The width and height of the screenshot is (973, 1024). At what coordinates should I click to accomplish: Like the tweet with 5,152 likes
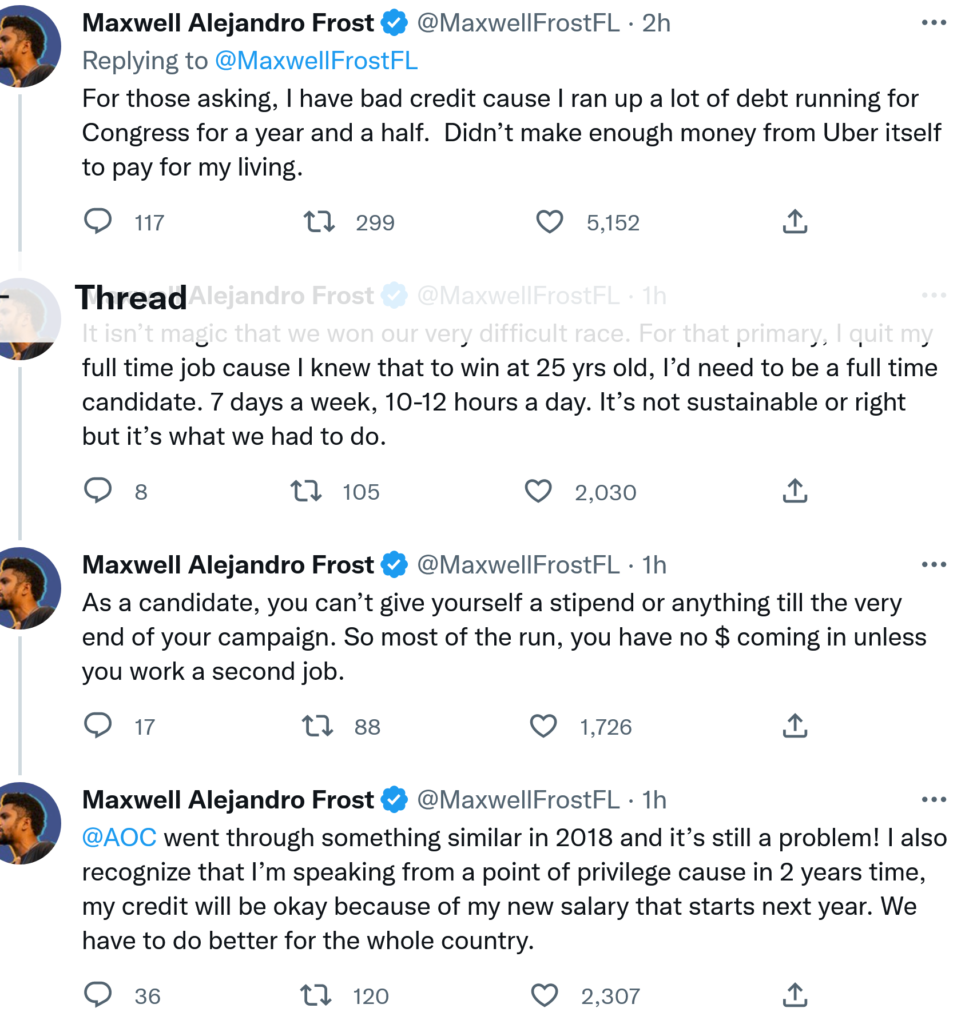point(550,221)
